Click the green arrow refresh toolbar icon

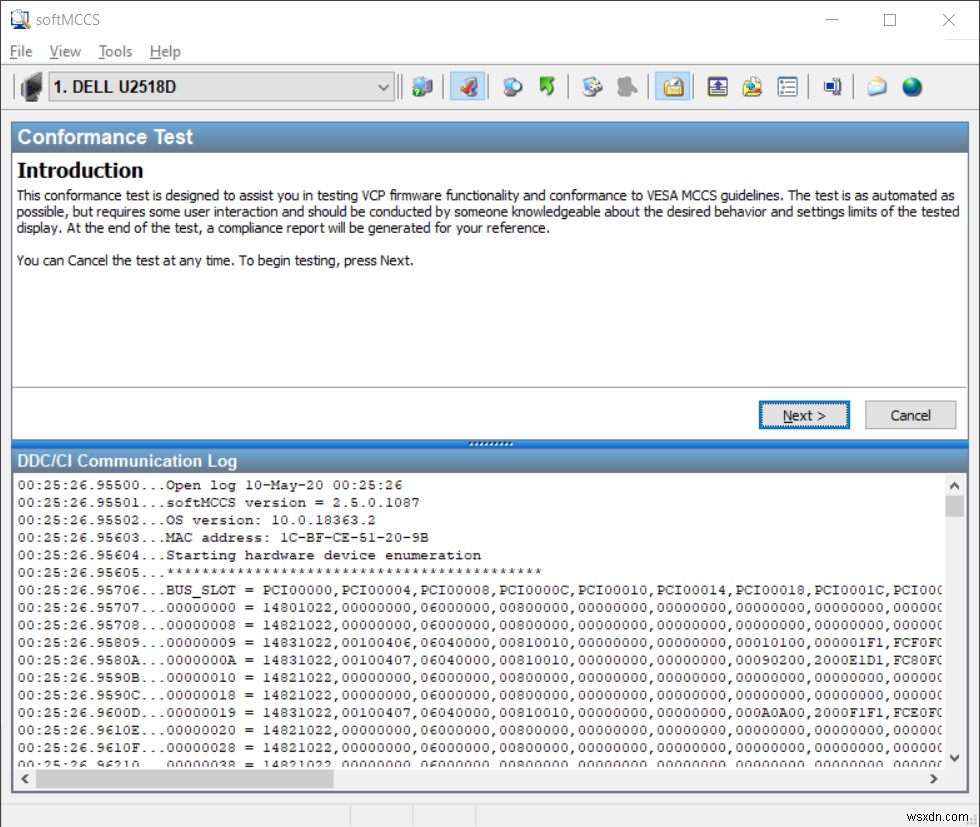(547, 86)
